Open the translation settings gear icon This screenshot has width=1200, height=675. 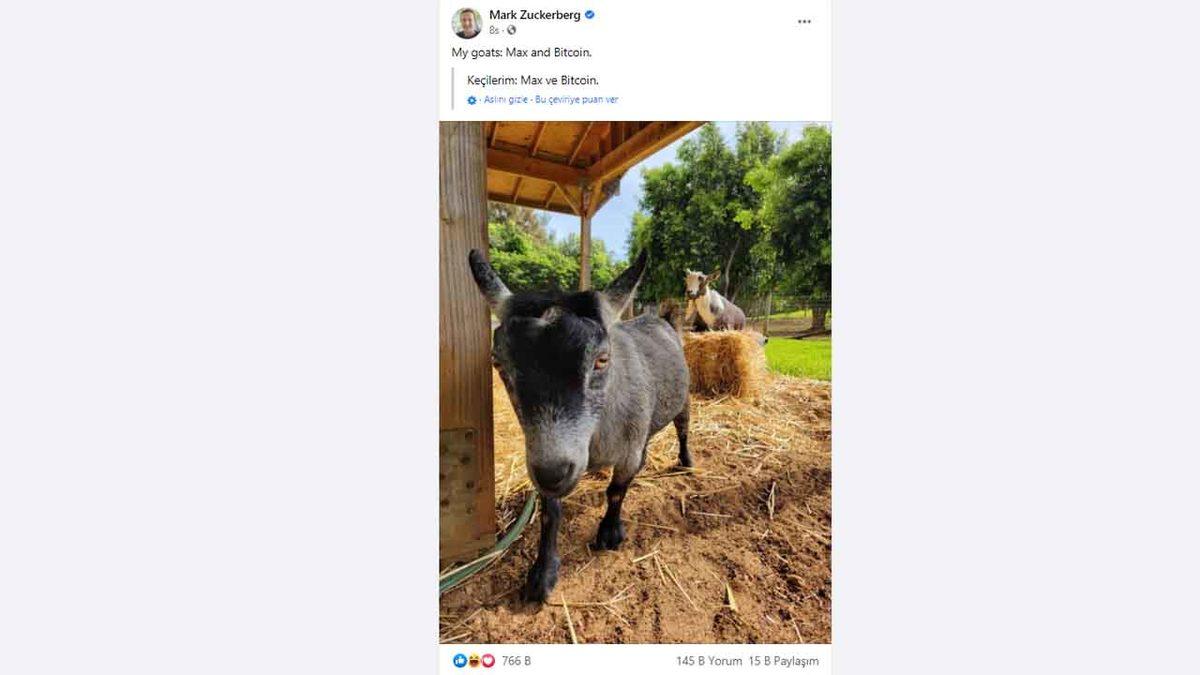pyautogui.click(x=471, y=99)
